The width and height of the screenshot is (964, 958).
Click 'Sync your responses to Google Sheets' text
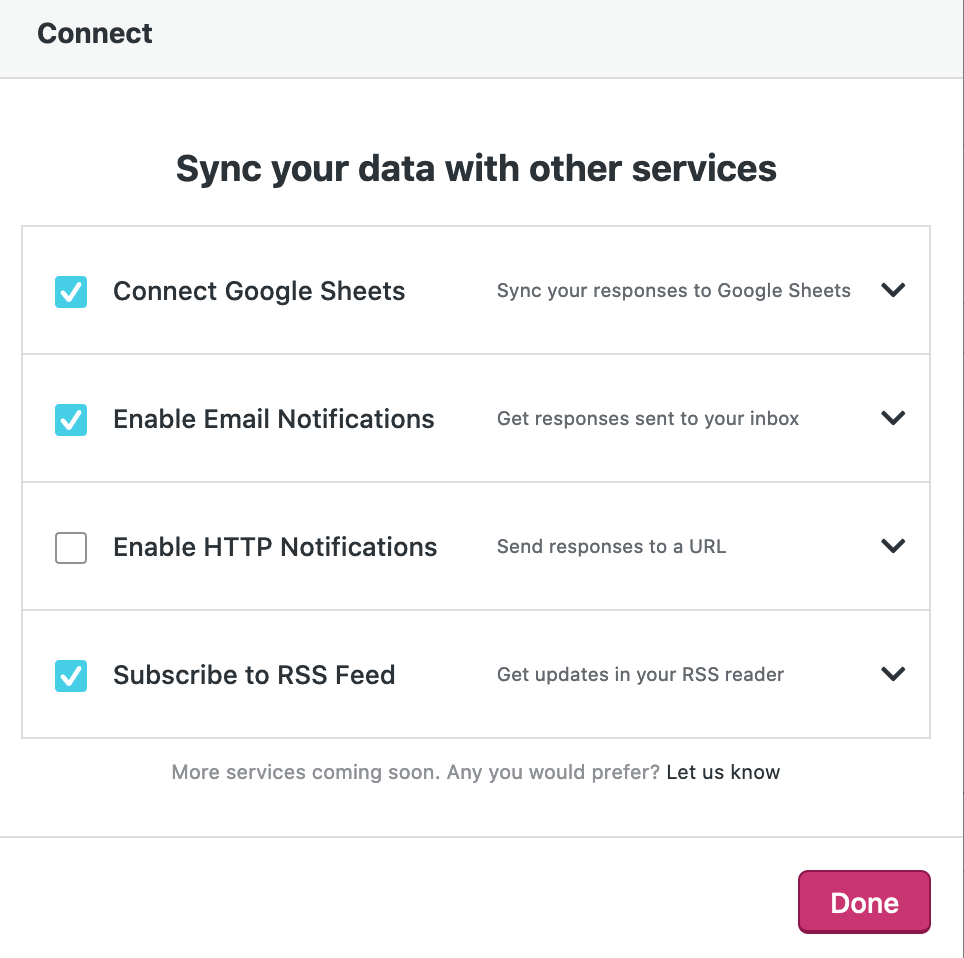(674, 291)
